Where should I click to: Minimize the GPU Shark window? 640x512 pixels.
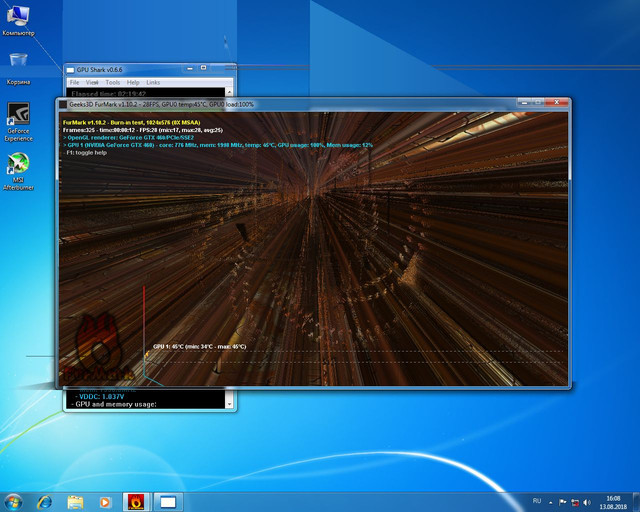tap(190, 69)
